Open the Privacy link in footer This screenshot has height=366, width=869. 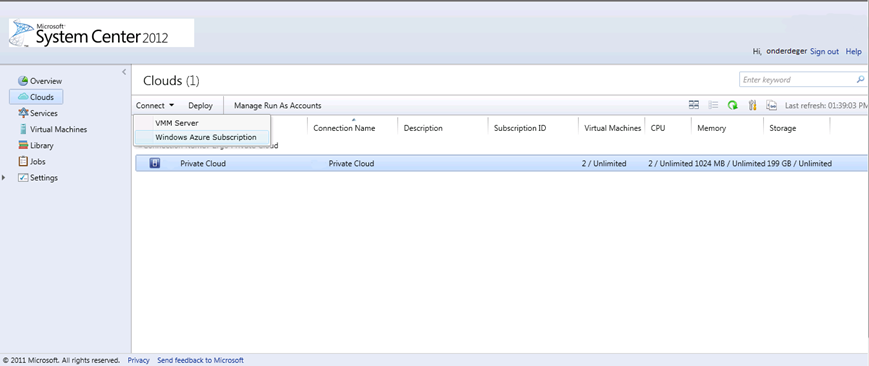tap(139, 360)
